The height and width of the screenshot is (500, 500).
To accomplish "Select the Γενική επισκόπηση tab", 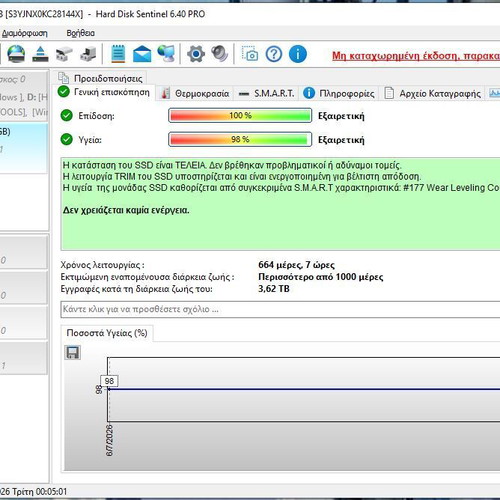I will point(104,92).
